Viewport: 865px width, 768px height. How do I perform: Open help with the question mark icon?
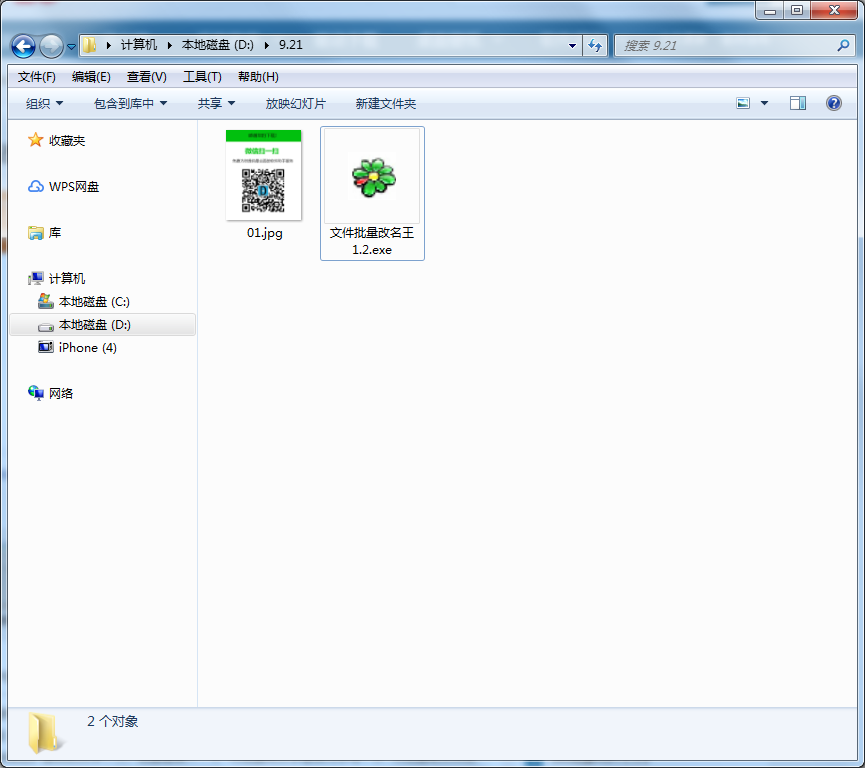click(834, 103)
